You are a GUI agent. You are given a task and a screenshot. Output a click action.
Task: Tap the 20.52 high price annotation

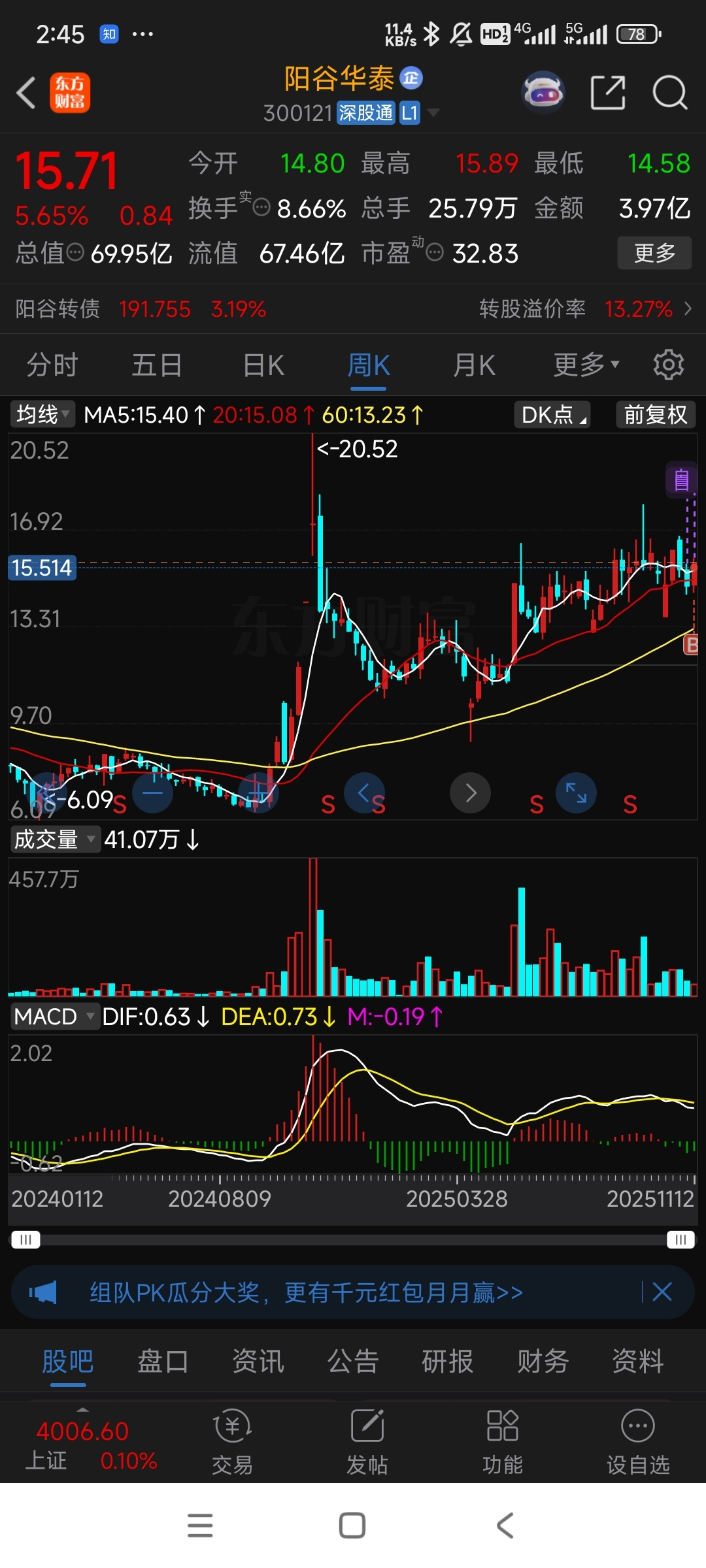[357, 449]
